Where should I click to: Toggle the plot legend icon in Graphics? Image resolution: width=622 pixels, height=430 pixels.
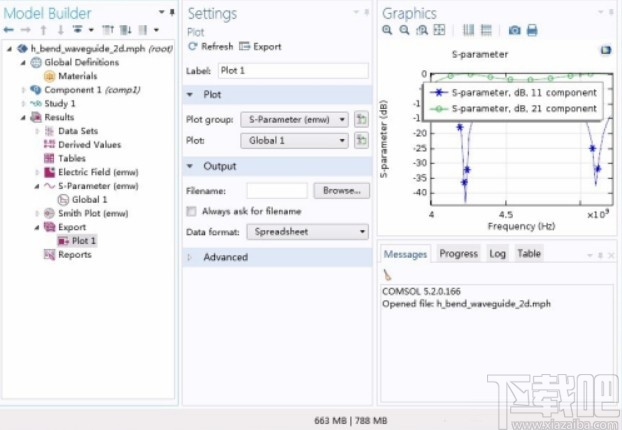point(606,50)
